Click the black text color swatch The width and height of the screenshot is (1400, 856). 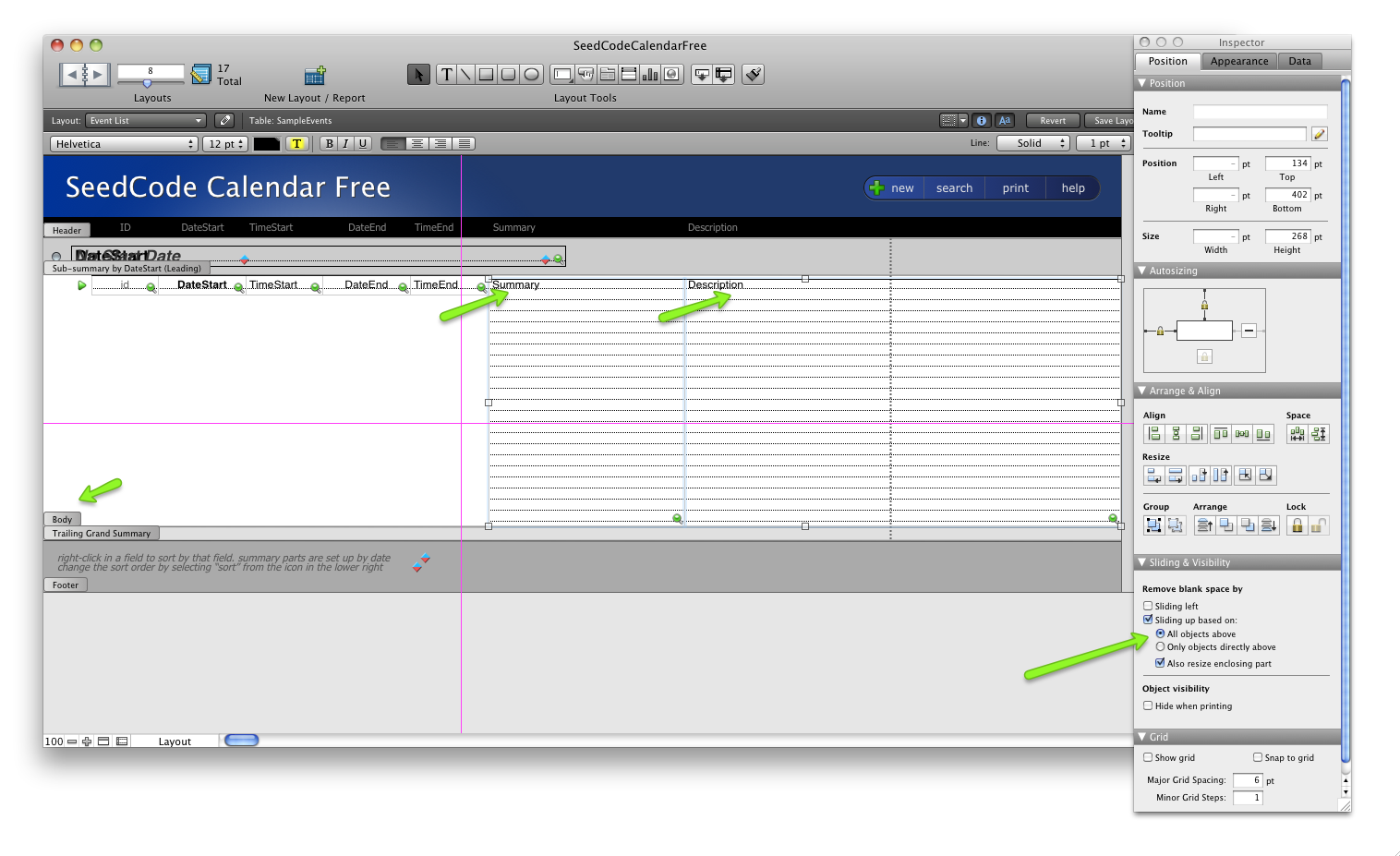click(266, 144)
